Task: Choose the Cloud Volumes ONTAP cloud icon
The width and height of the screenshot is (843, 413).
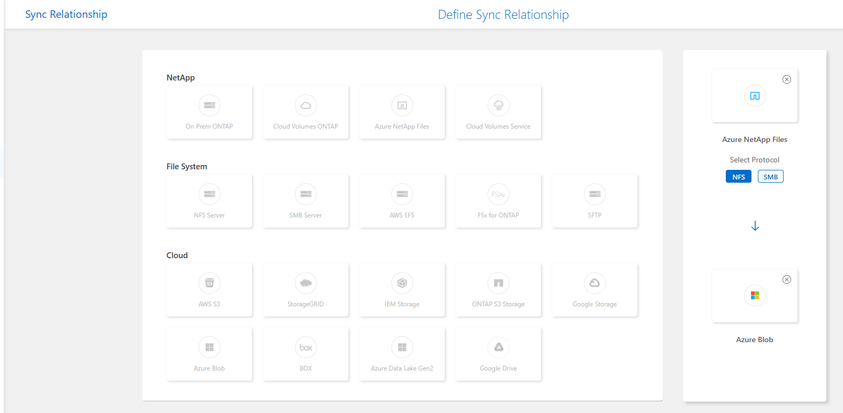Action: 306,105
